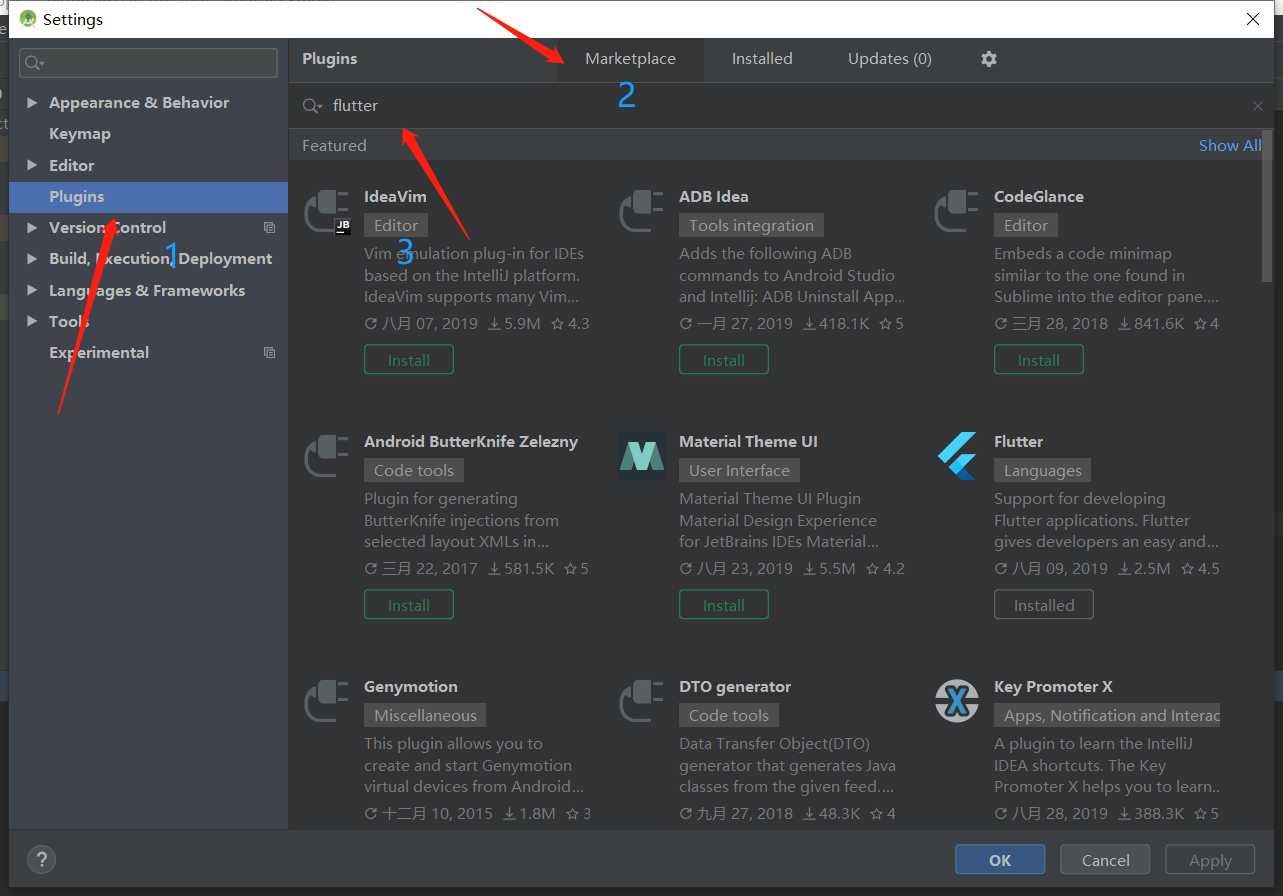
Task: Open the Help question mark button
Action: tap(41, 859)
